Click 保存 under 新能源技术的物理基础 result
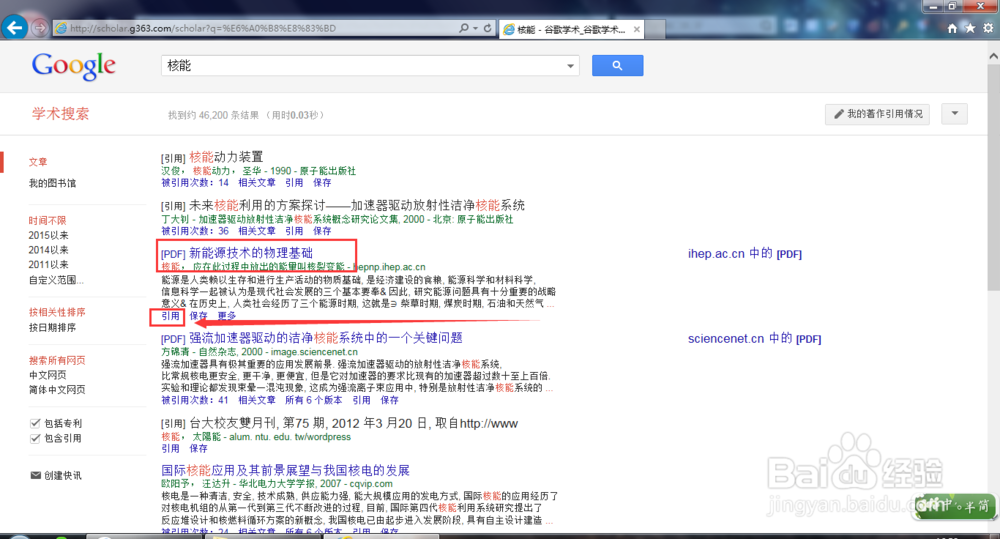This screenshot has width=1000, height=539. [x=198, y=316]
